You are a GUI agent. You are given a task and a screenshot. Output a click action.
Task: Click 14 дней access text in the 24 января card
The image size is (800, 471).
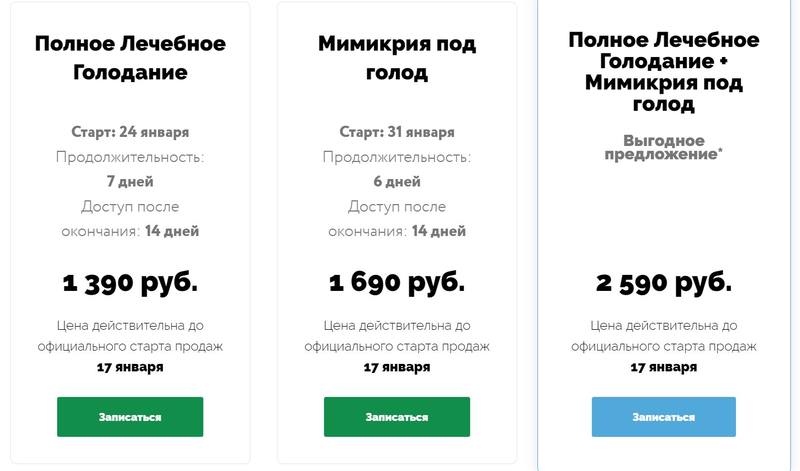point(172,231)
